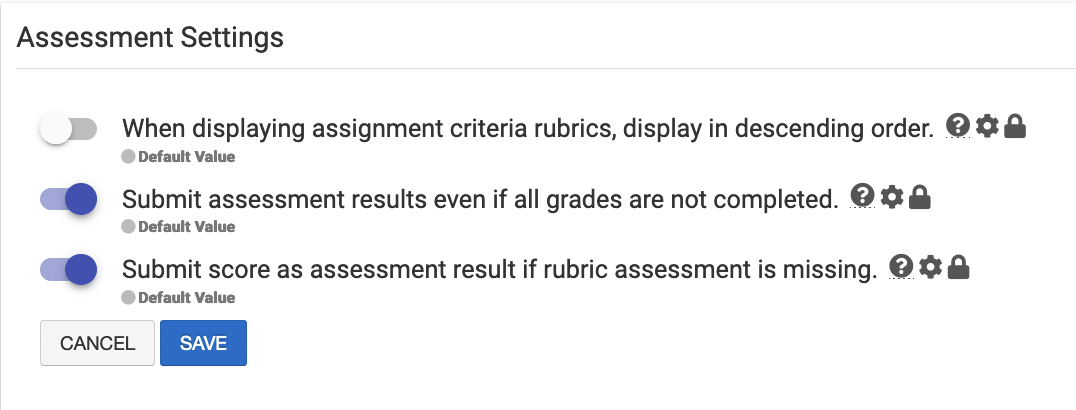Open help for descending order rubrics setting
This screenshot has height=410, width=1076.
point(957,126)
